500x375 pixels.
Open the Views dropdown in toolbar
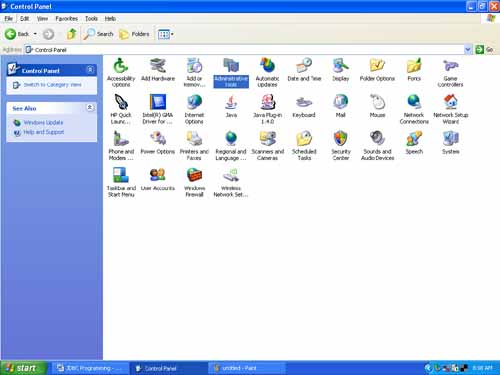coord(166,34)
